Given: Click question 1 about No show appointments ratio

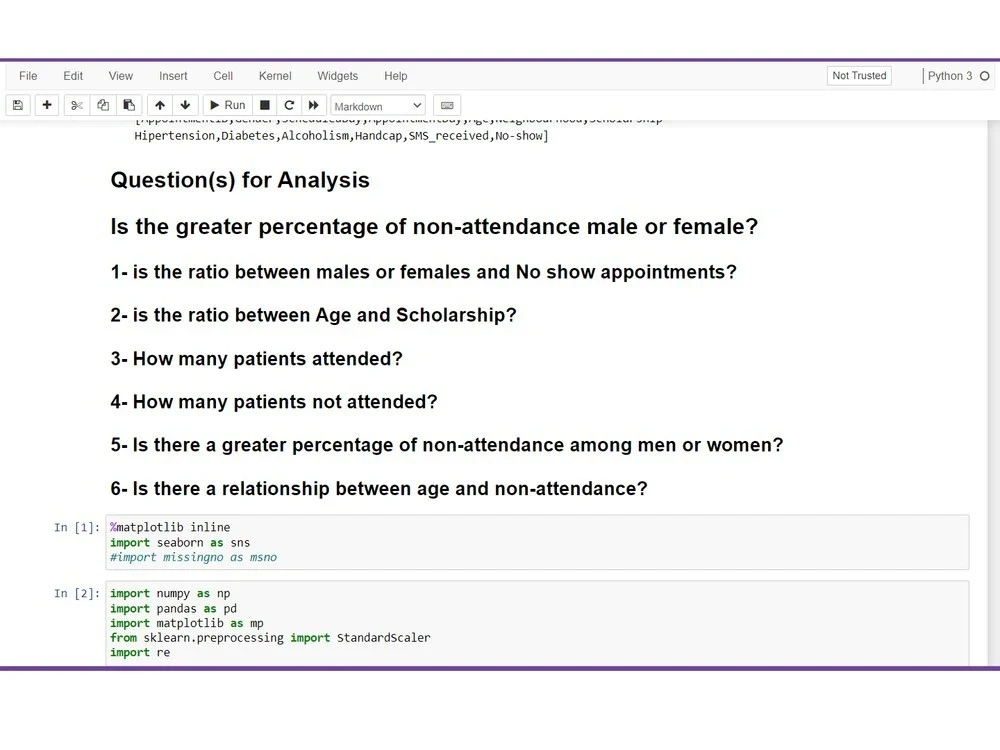Looking at the screenshot, I should 423,272.
